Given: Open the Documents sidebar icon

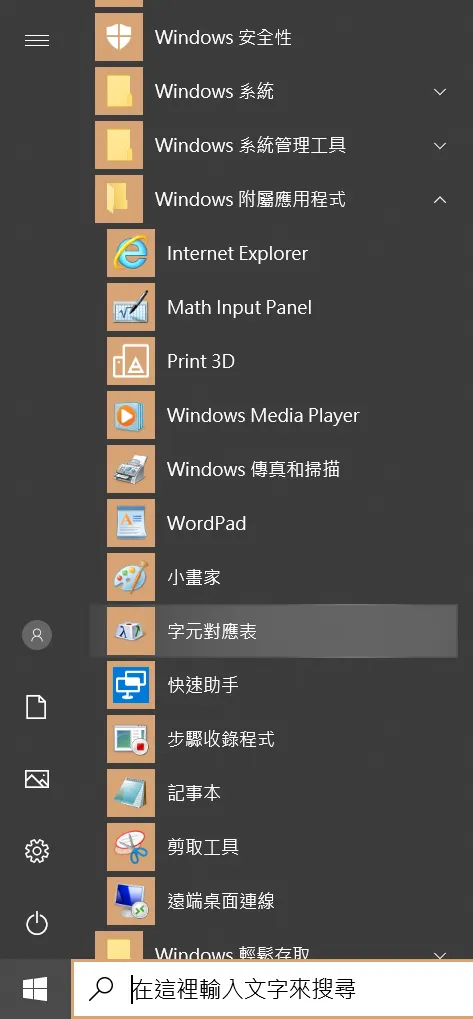Looking at the screenshot, I should click(x=36, y=706).
